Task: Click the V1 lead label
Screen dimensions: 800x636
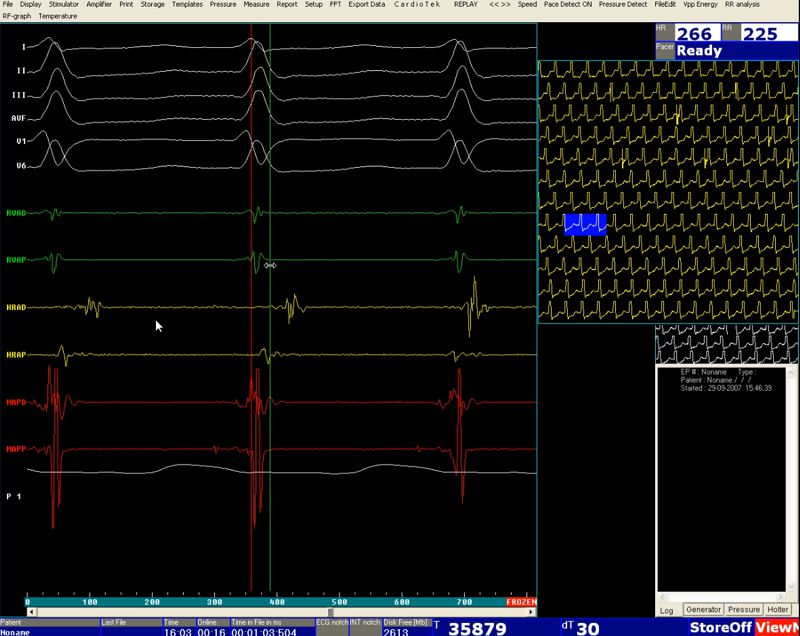Action: pos(21,141)
